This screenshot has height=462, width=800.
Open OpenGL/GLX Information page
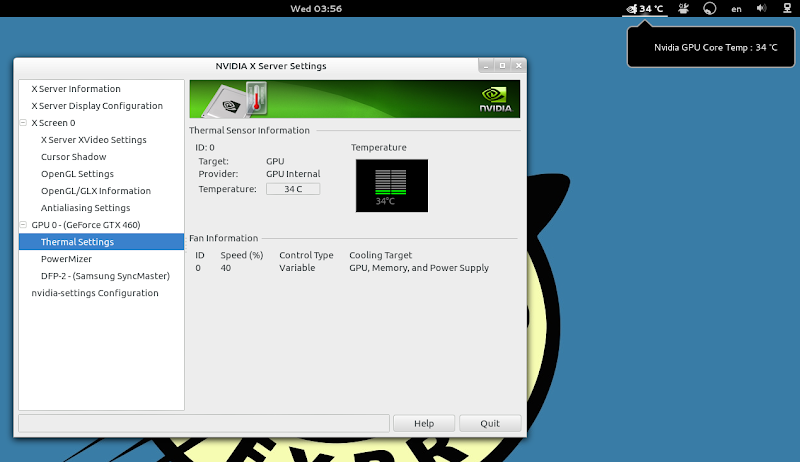pyautogui.click(x=96, y=191)
